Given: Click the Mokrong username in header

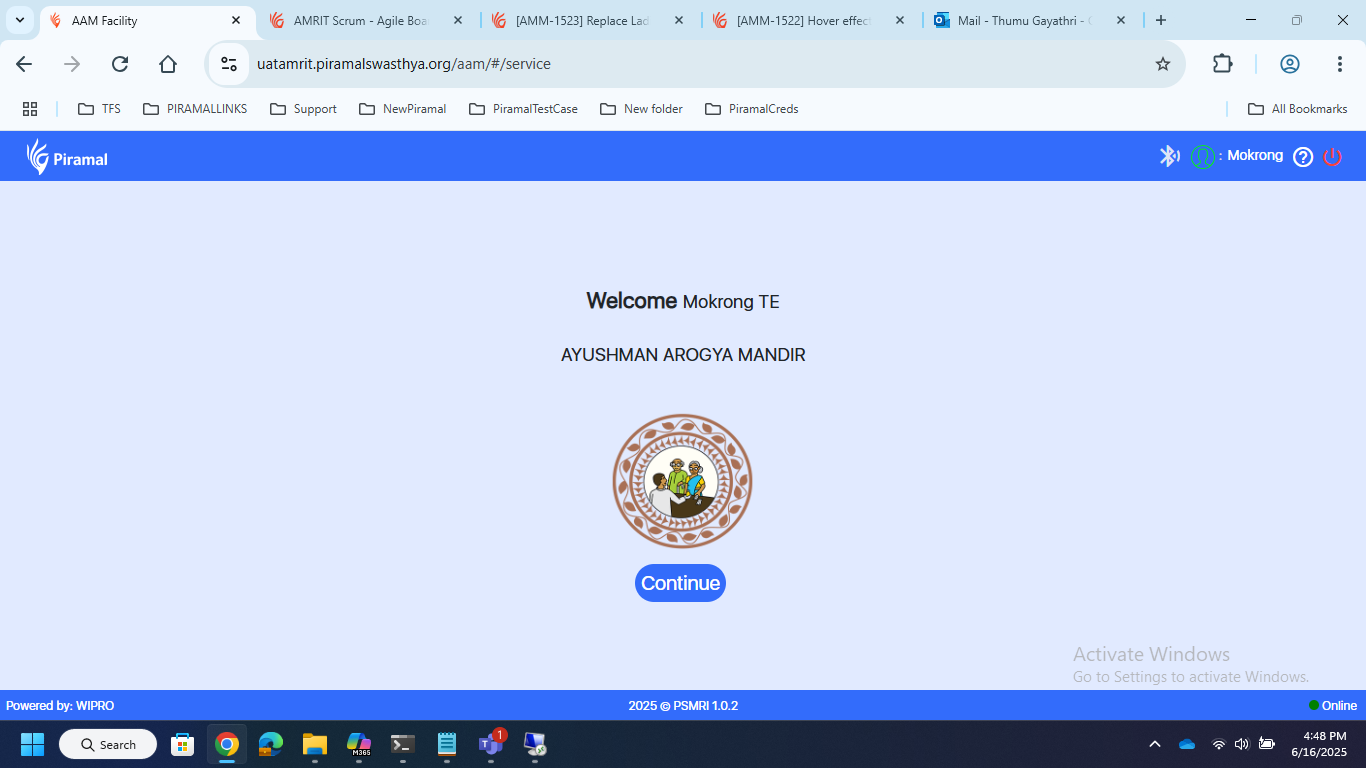Looking at the screenshot, I should tap(1255, 156).
